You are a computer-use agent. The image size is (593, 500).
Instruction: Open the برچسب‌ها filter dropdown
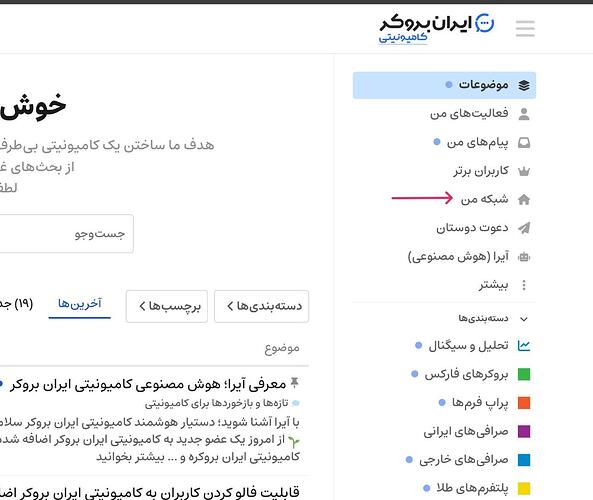tap(167, 306)
